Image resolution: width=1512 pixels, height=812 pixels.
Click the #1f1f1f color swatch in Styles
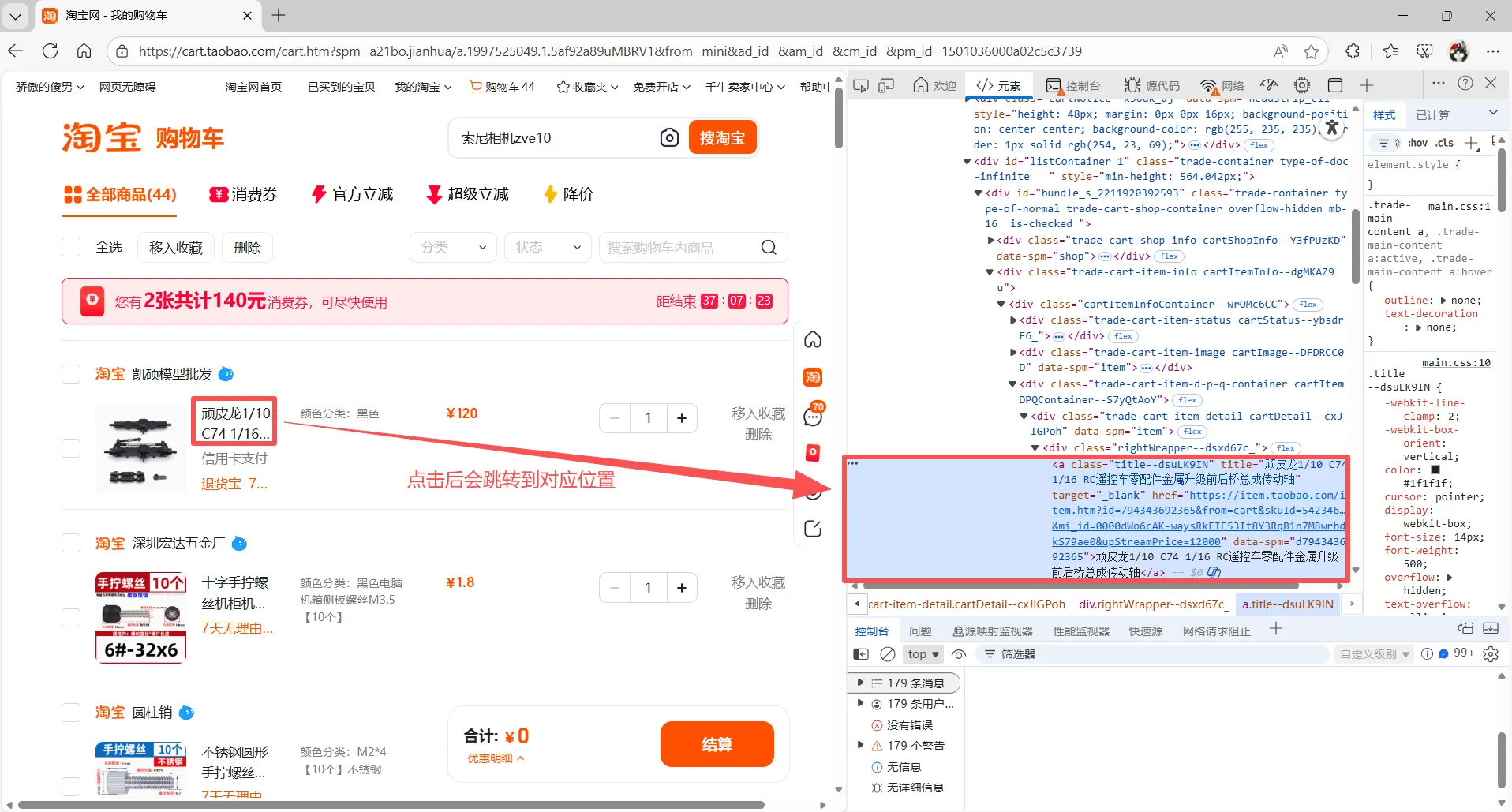click(x=1435, y=470)
